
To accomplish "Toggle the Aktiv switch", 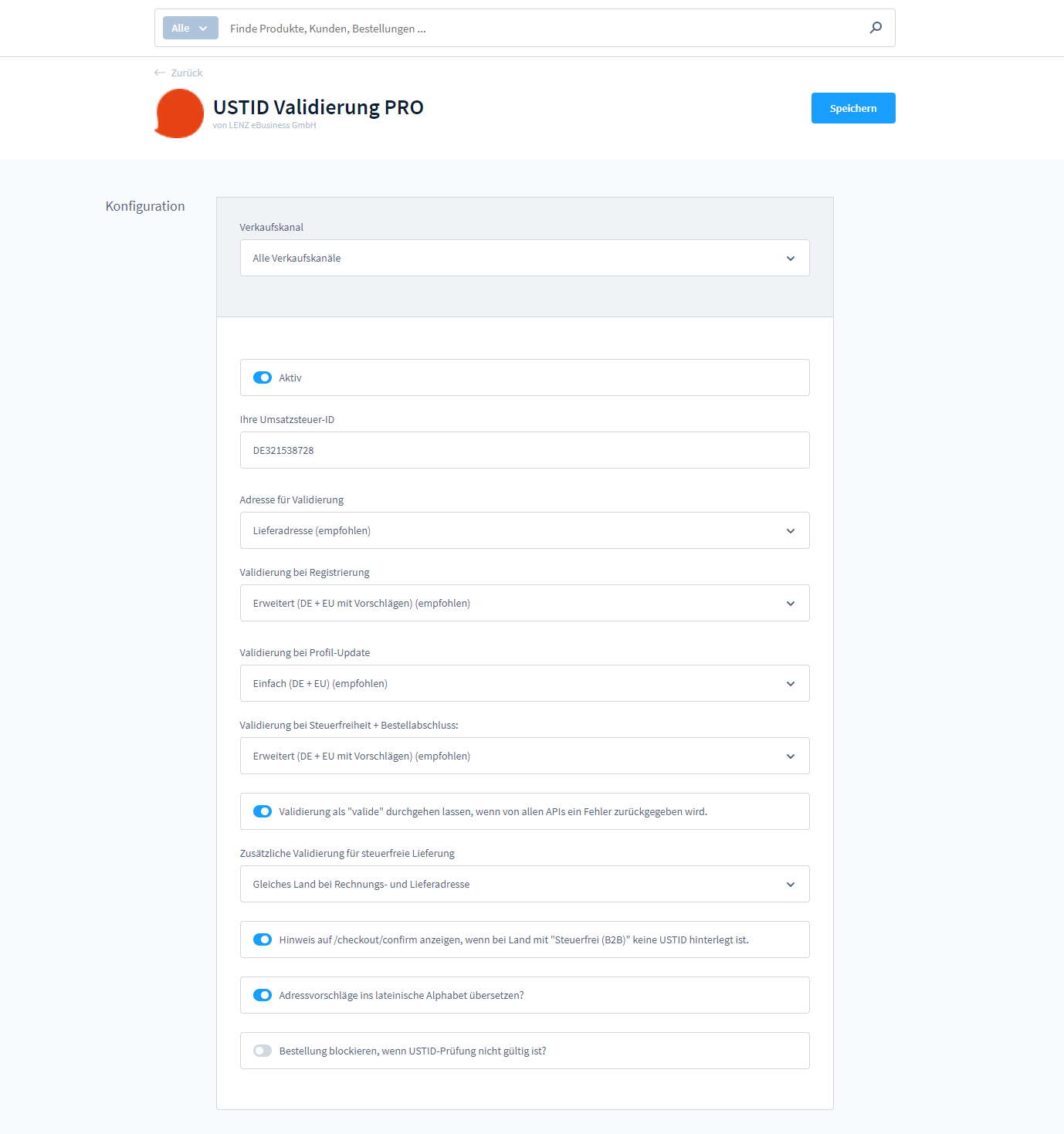I will pyautogui.click(x=263, y=377).
